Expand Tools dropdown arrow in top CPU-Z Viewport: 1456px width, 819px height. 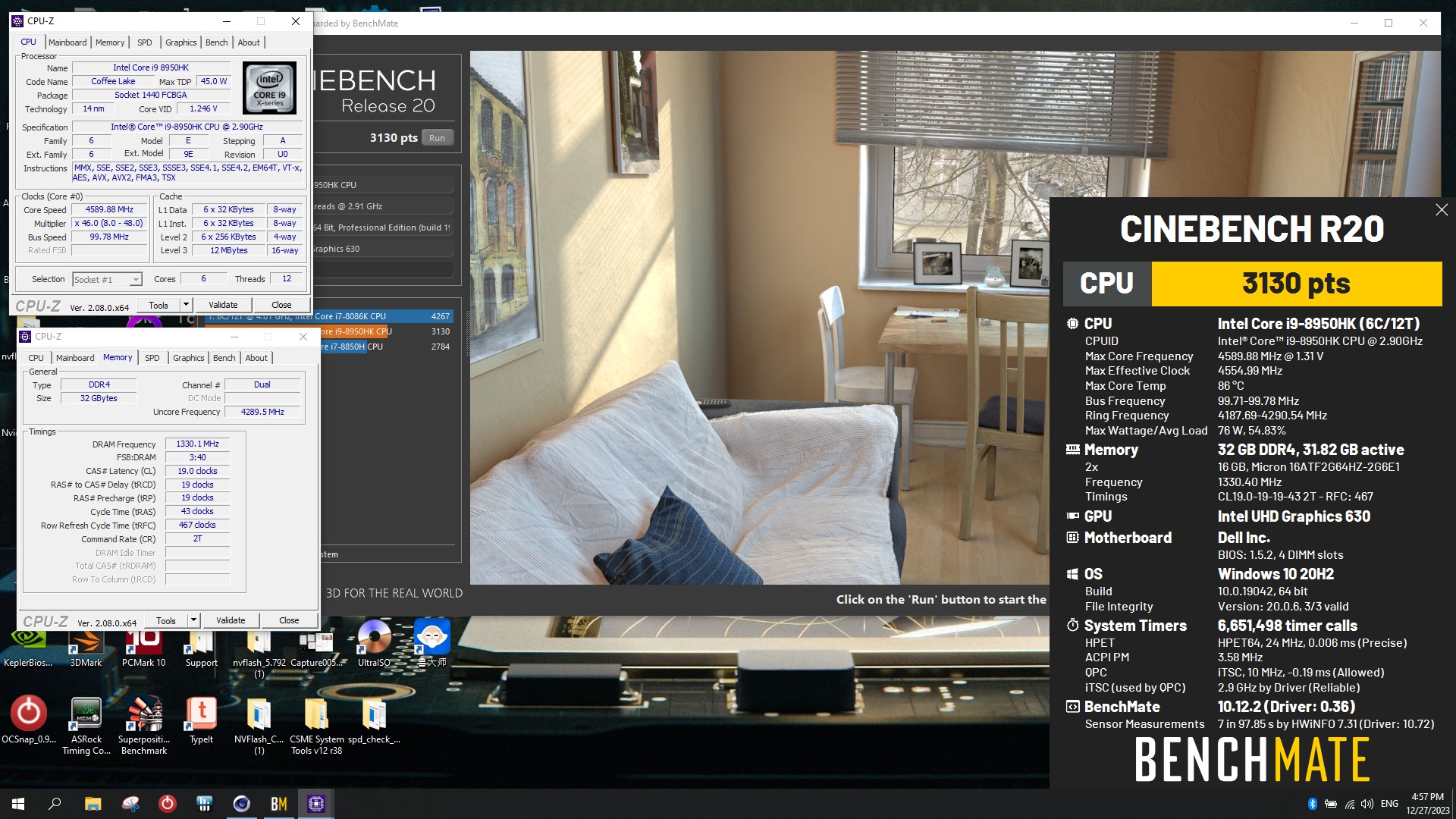(186, 305)
